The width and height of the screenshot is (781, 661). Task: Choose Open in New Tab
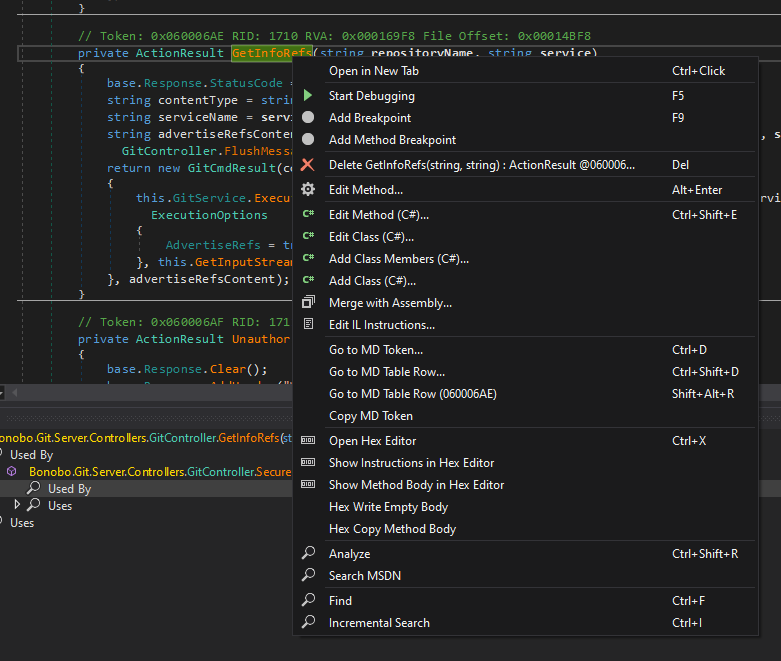(373, 71)
